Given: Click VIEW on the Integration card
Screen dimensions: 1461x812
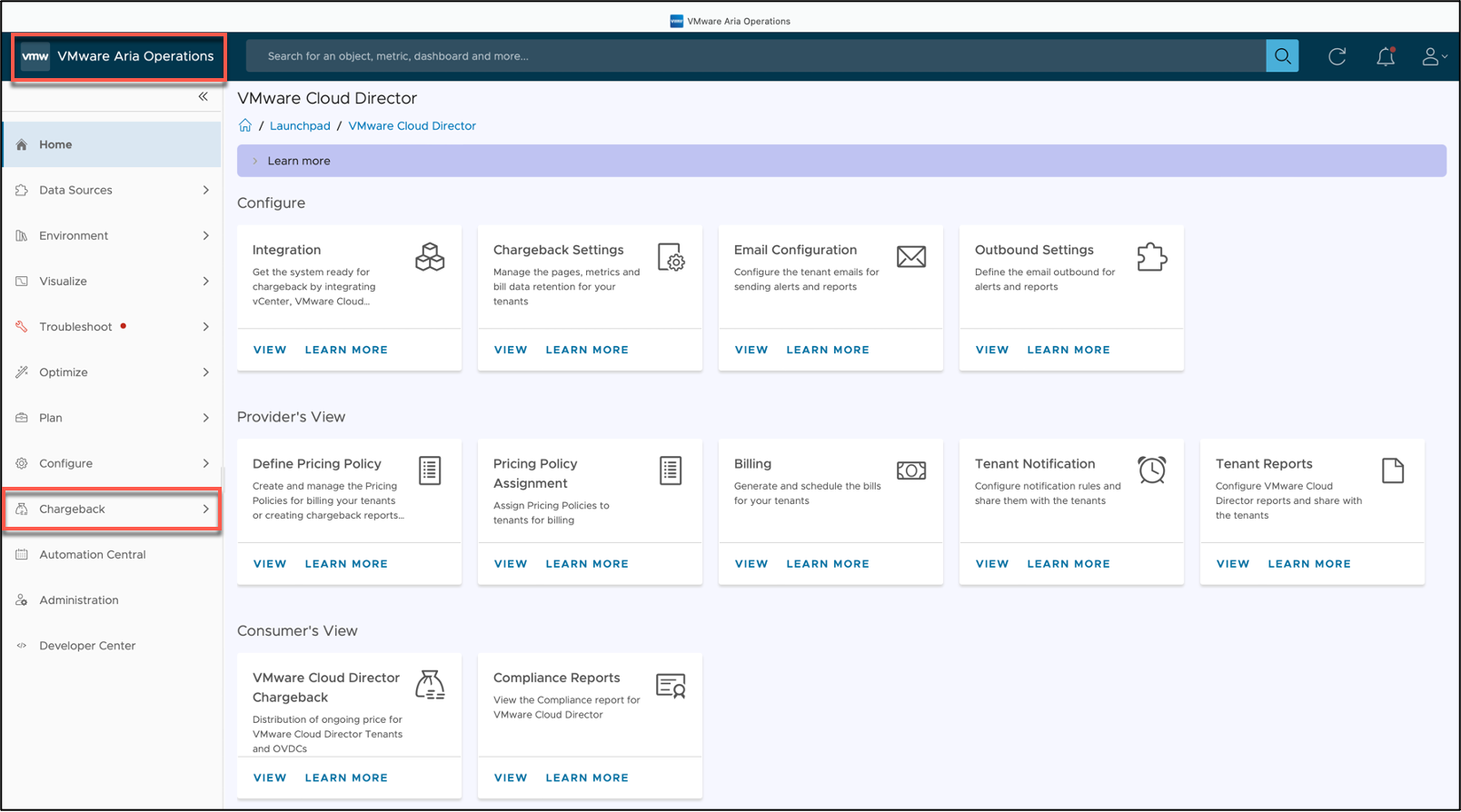Looking at the screenshot, I should 270,350.
